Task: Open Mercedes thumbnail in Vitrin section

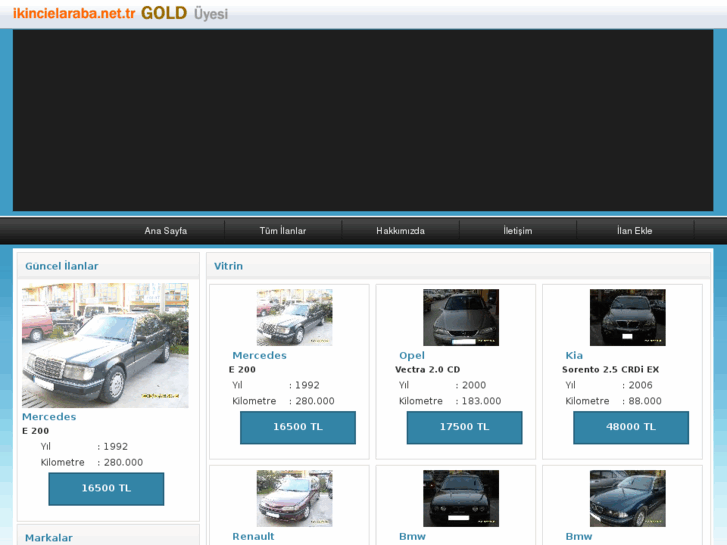Action: coord(294,318)
